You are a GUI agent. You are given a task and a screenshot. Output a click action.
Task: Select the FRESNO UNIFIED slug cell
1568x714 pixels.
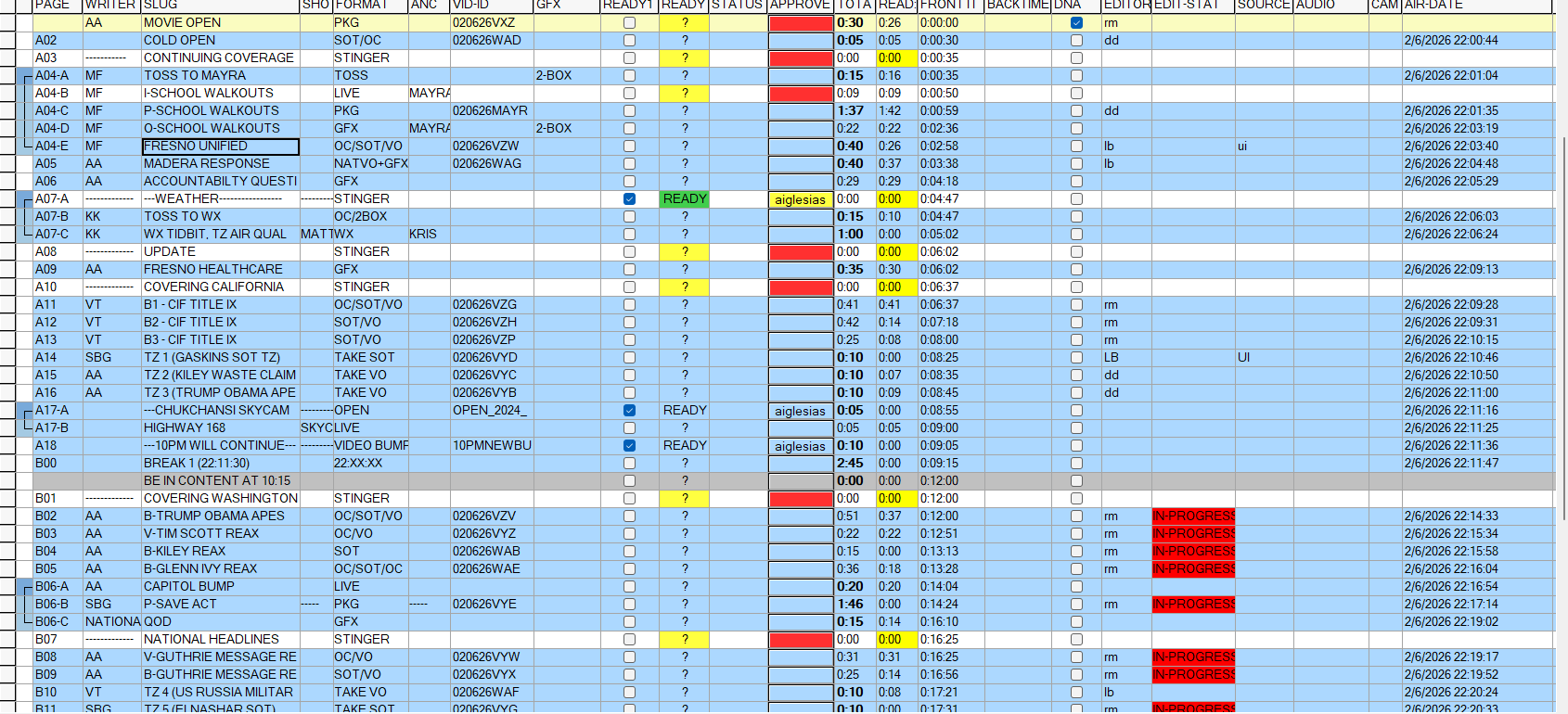point(220,146)
